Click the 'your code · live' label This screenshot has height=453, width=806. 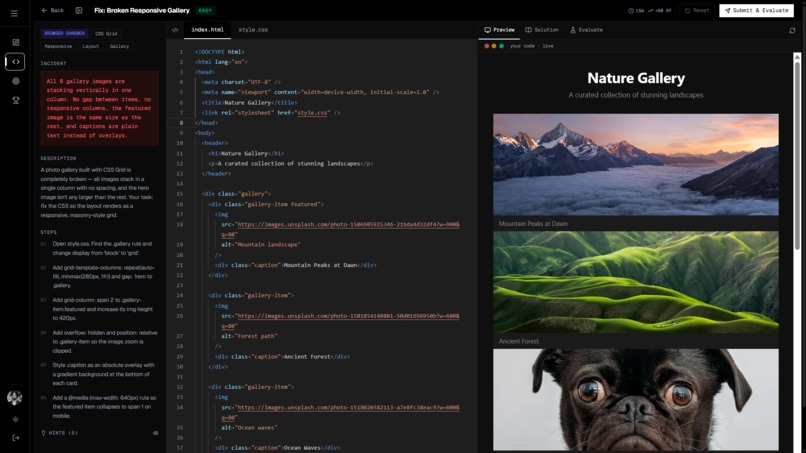532,46
